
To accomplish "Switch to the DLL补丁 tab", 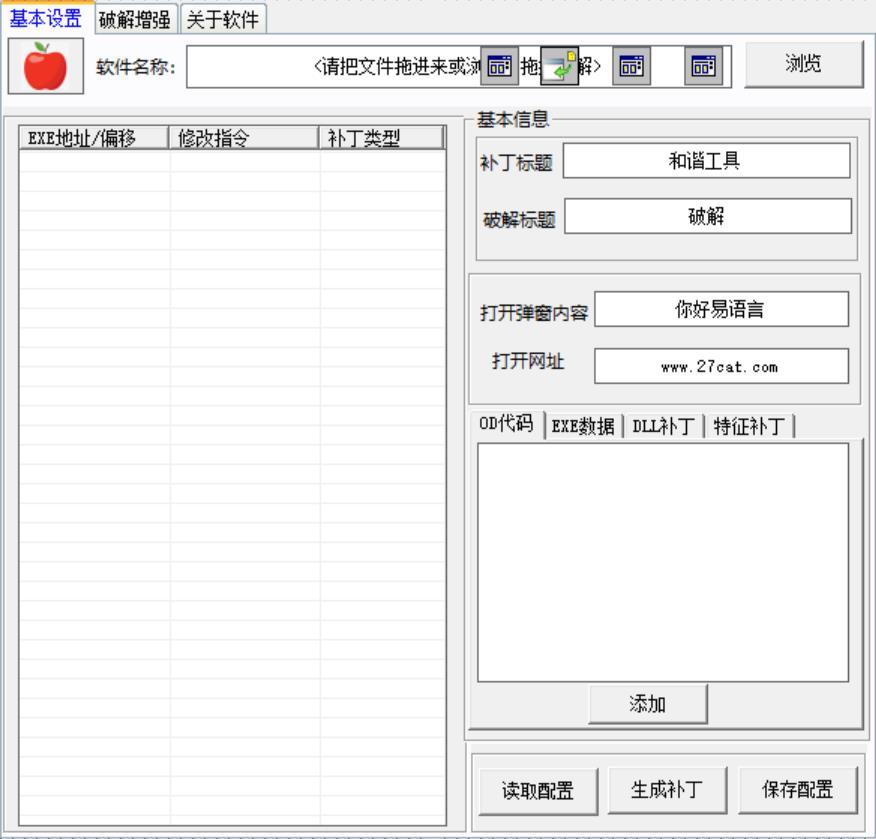I will coord(663,427).
